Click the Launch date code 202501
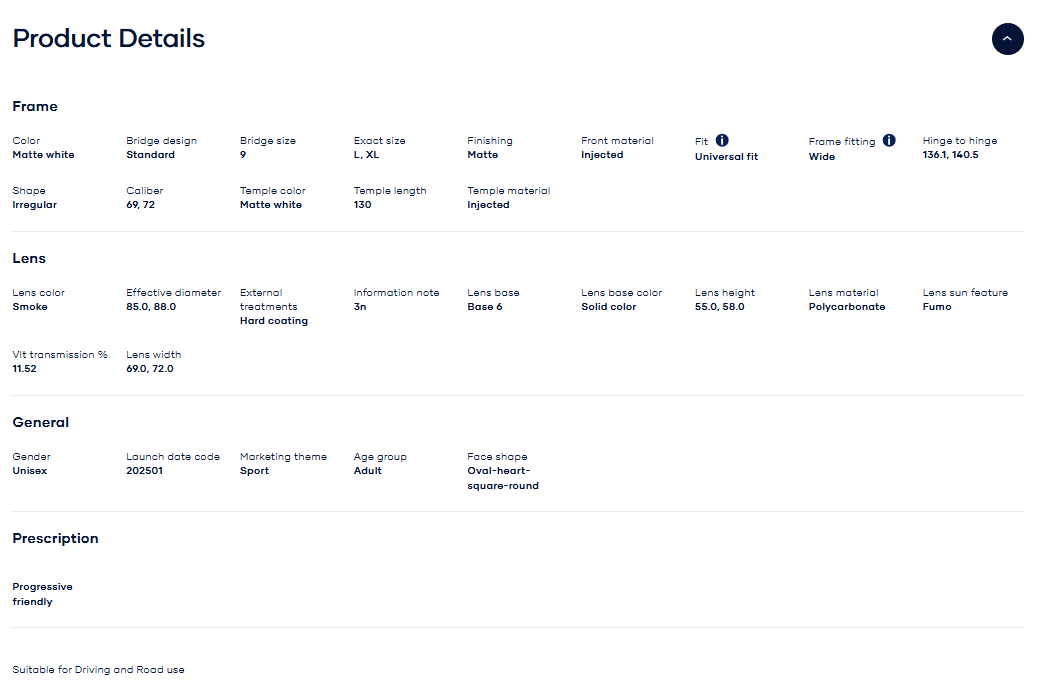The image size is (1039, 691). (x=144, y=471)
